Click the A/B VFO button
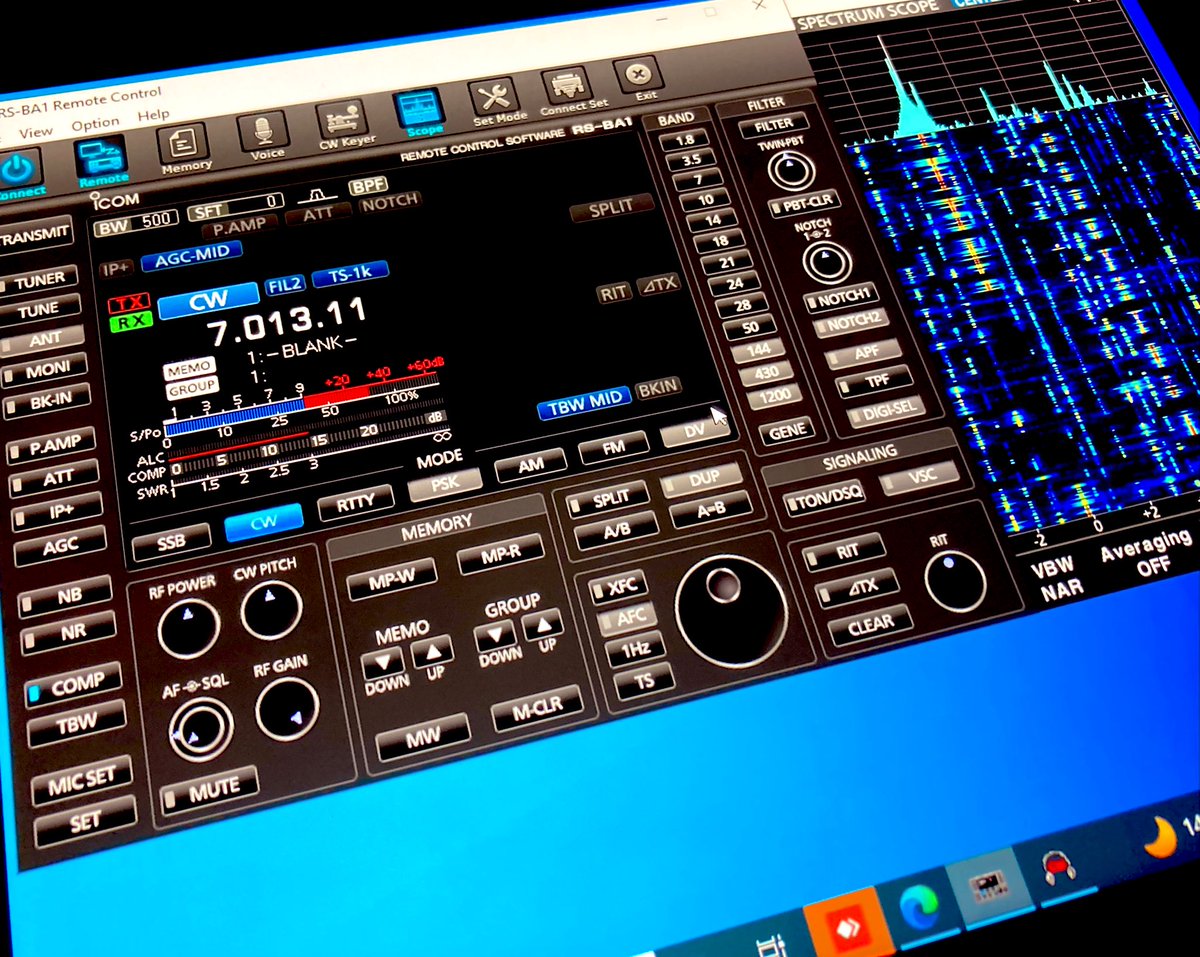Viewport: 1200px width, 957px height. pyautogui.click(x=617, y=529)
